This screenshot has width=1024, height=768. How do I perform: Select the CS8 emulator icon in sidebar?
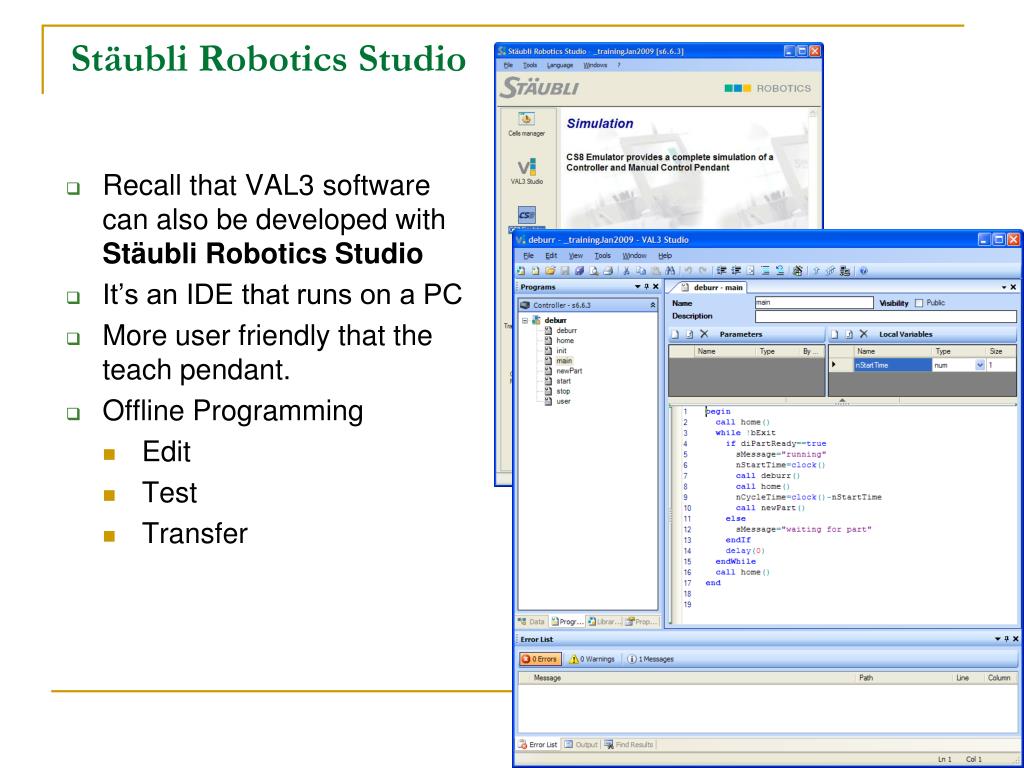(x=526, y=215)
